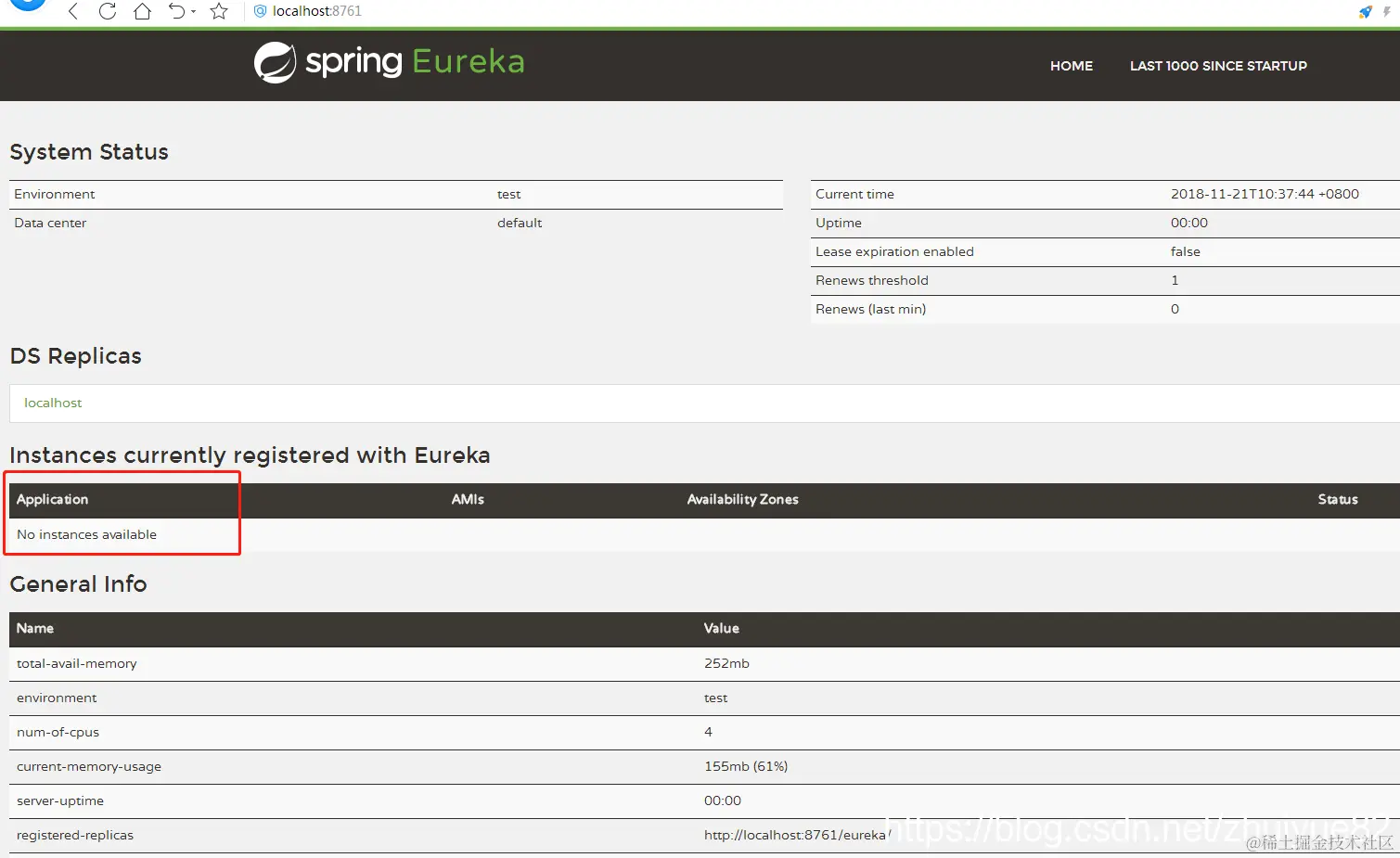Select the current-memory-usage value 155mb (61%)
The image size is (1400, 858).
[x=746, y=766]
